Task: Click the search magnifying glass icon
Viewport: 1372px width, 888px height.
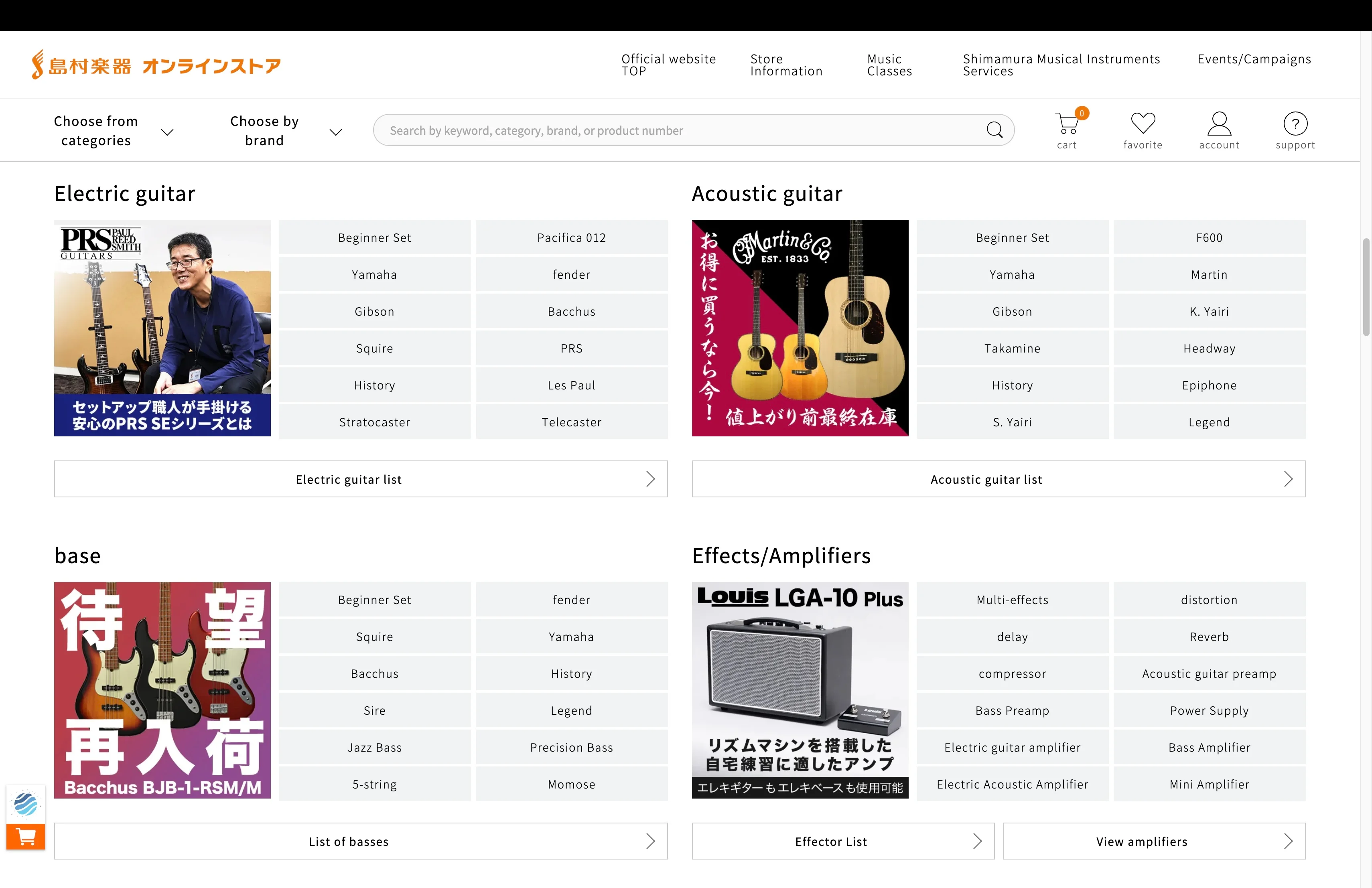Action: click(x=994, y=130)
